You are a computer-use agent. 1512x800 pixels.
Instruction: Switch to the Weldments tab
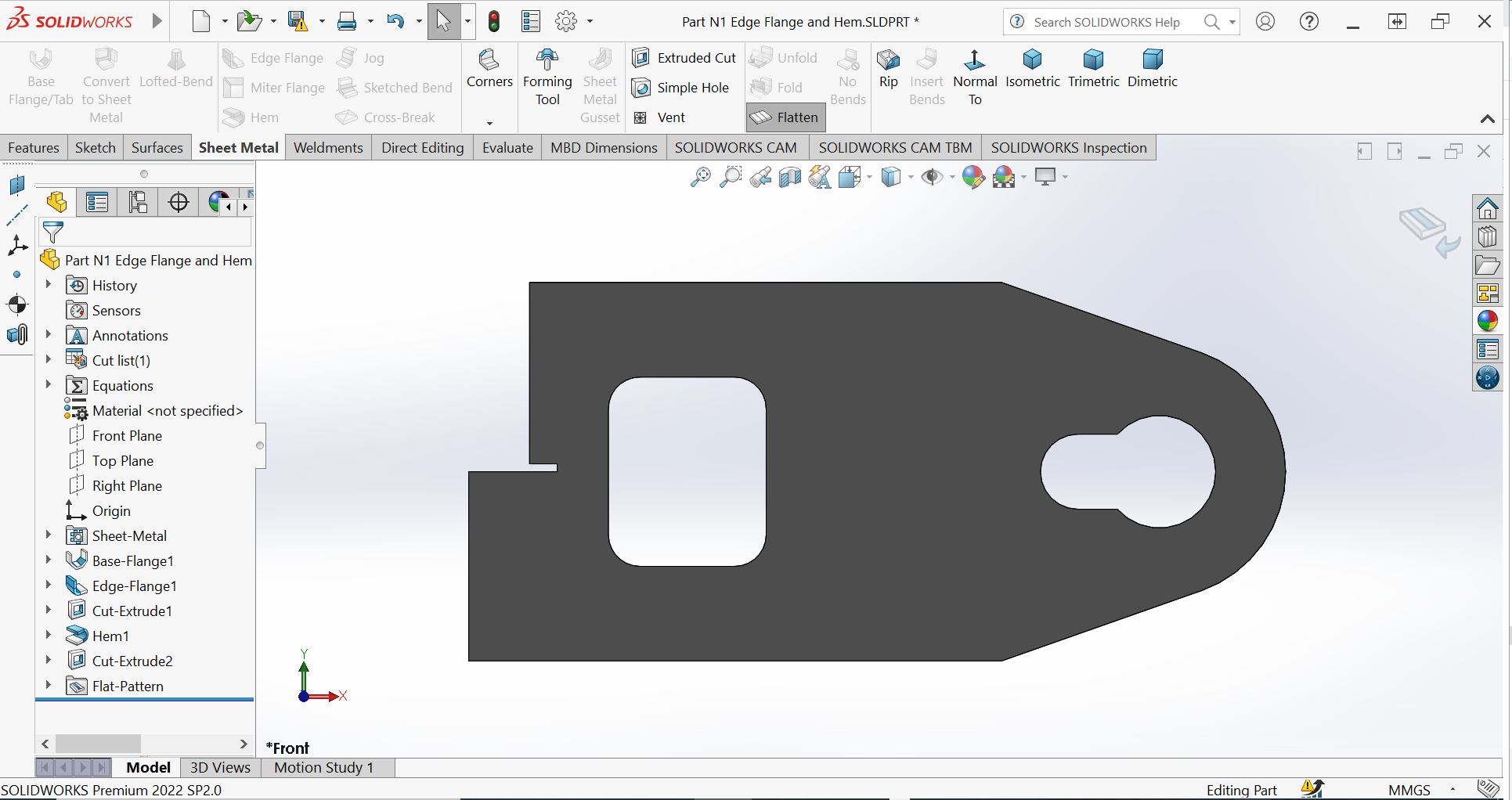point(328,148)
